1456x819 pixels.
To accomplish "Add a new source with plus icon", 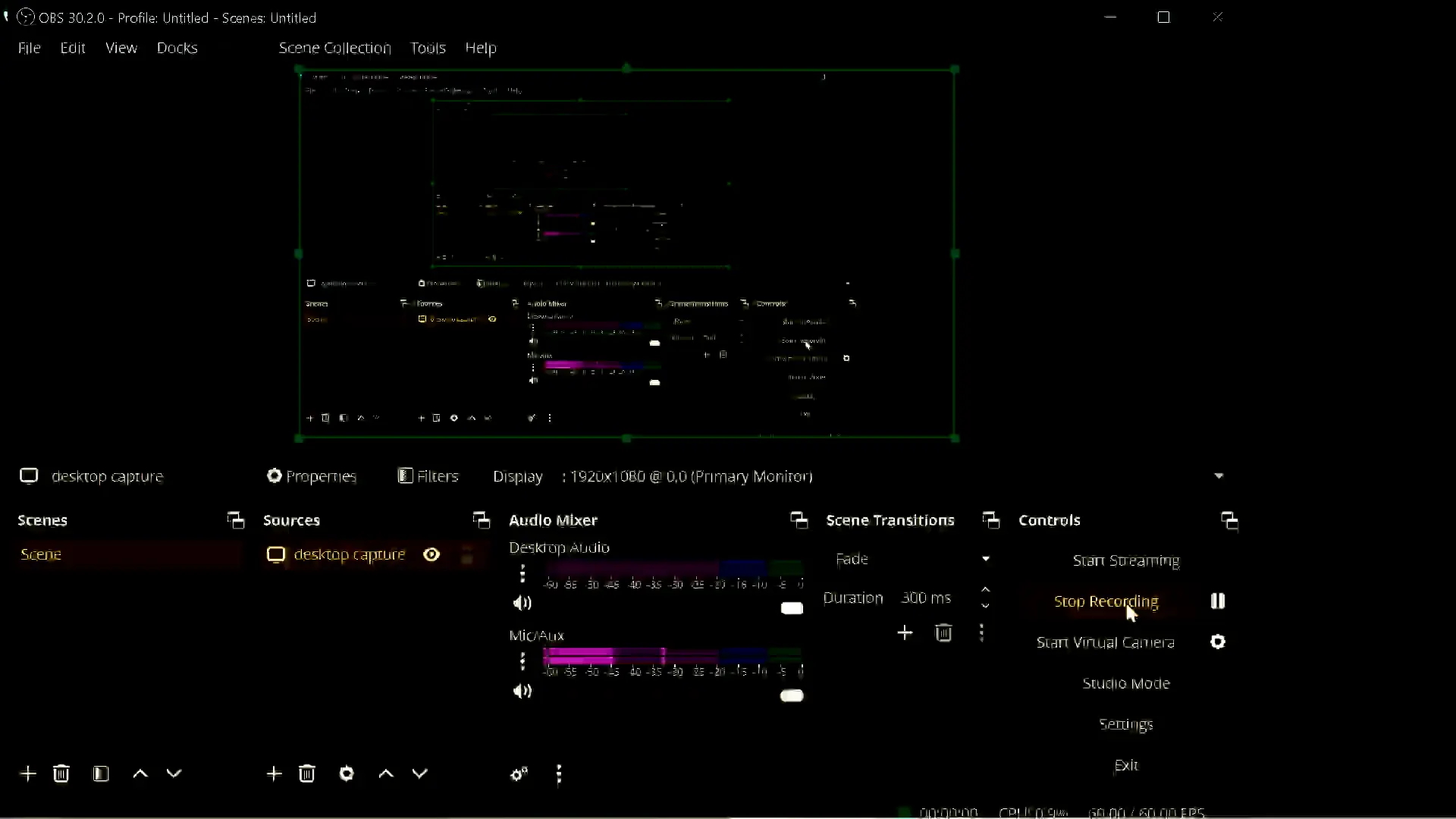I will (x=274, y=773).
